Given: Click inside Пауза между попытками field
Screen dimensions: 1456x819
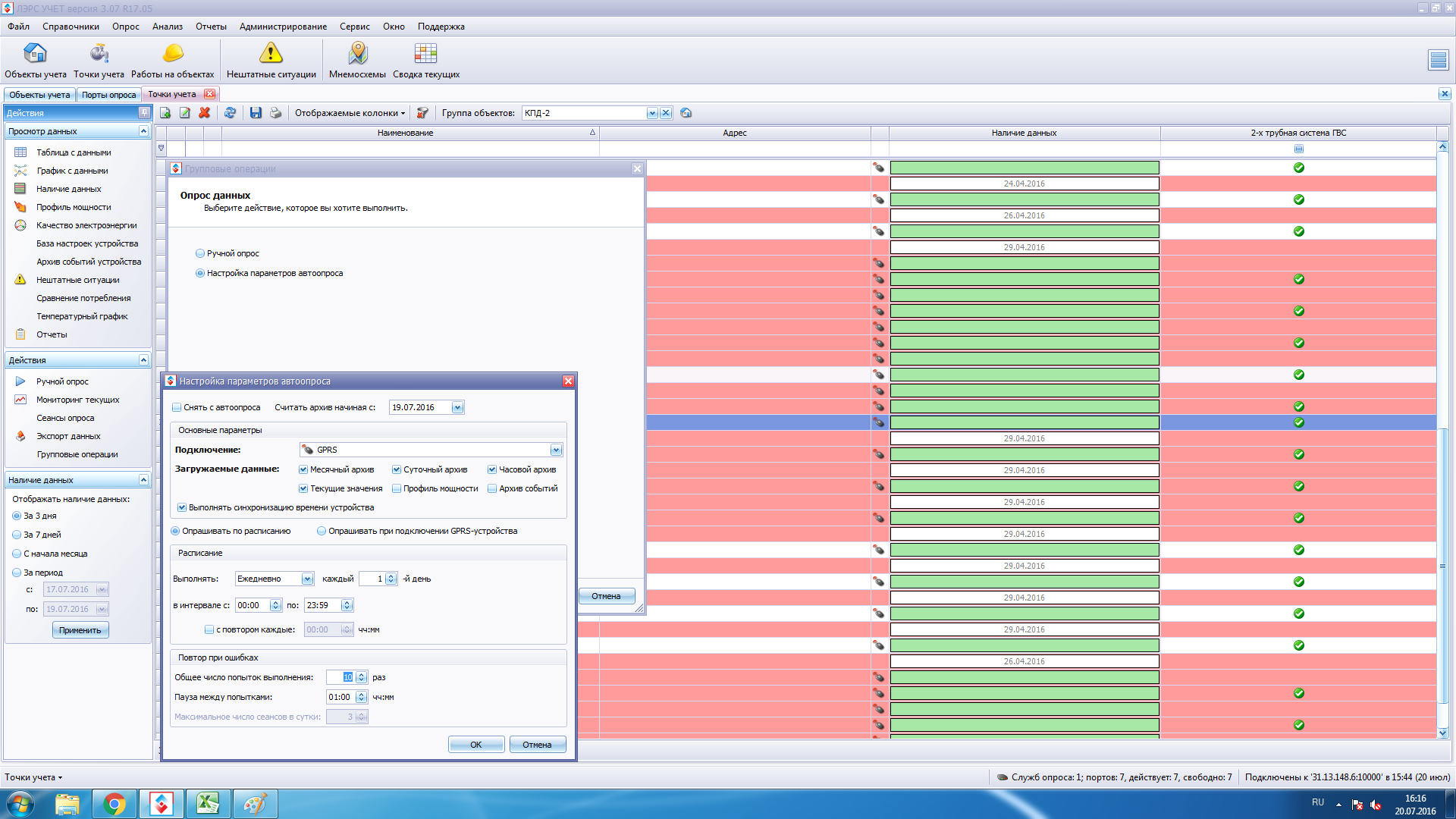Looking at the screenshot, I should 341,697.
